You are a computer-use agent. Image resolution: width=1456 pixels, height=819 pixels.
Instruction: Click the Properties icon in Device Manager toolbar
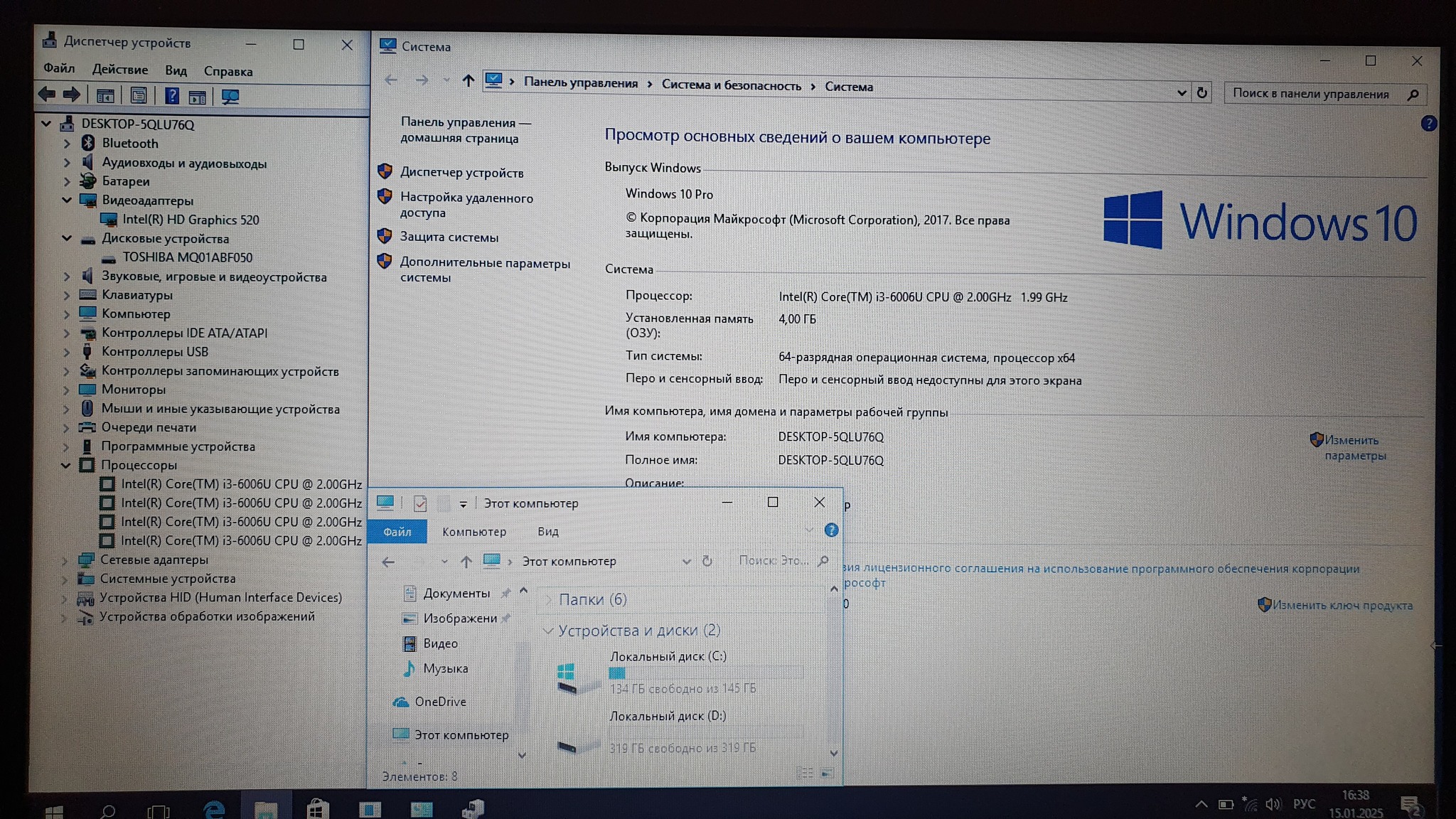pyautogui.click(x=139, y=96)
